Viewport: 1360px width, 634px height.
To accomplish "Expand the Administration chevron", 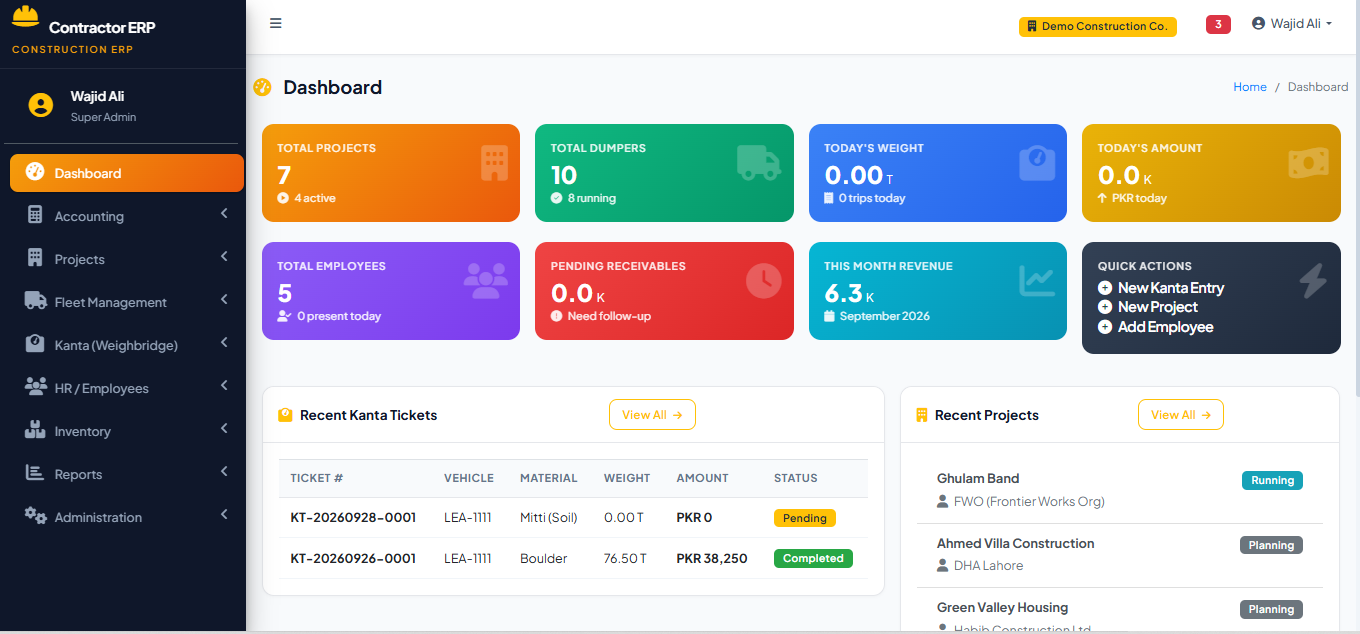I will coord(224,515).
